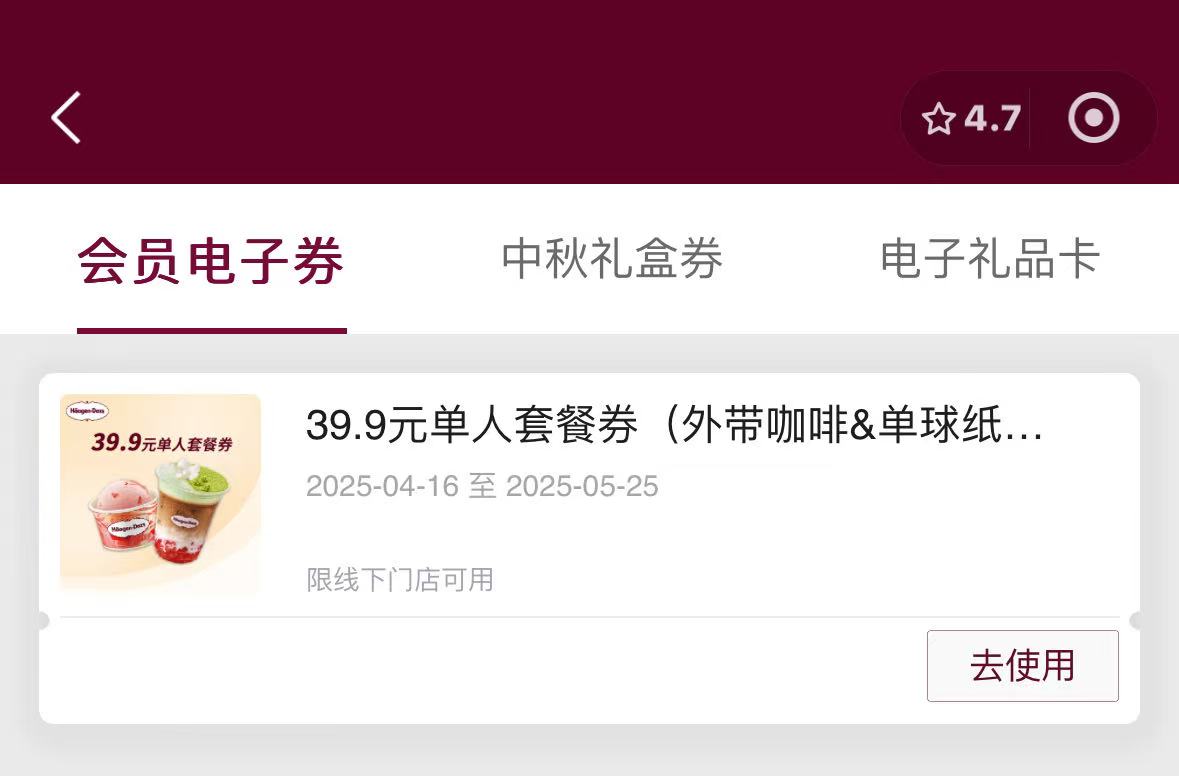This screenshot has width=1179, height=776.
Task: Tap the circular close mini-program icon
Action: 1093,118
